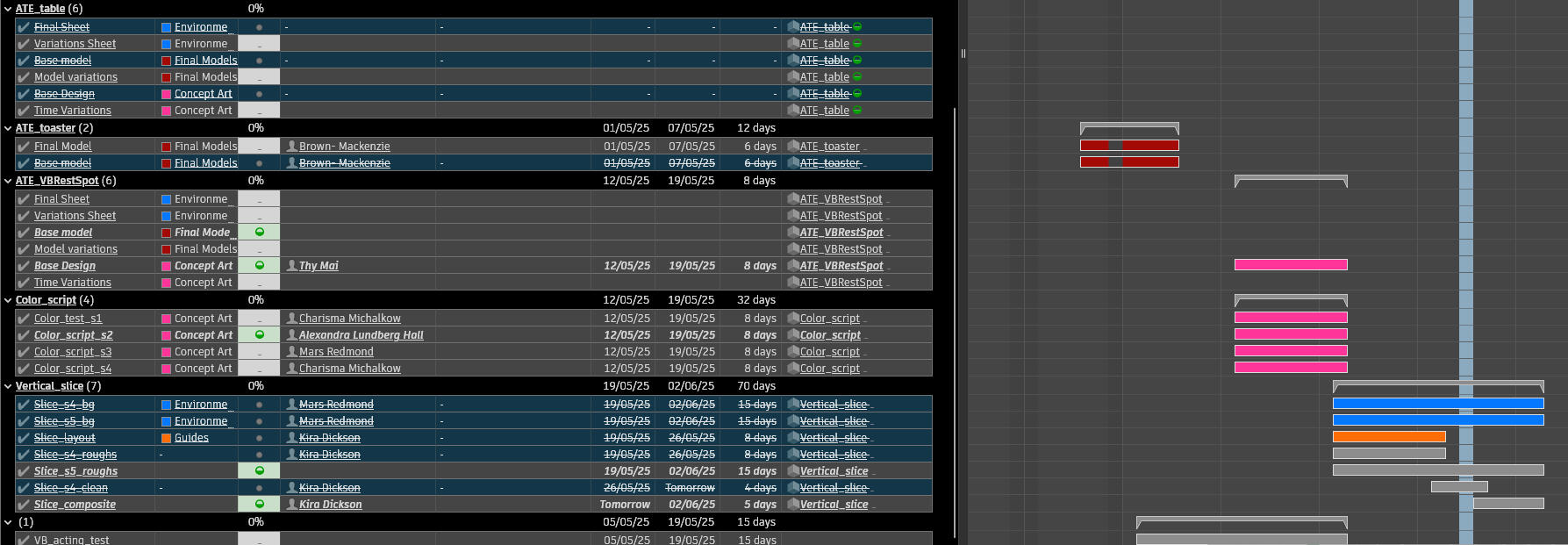Open status cell of ATE_VBRestSpot Base Design
Image resolution: width=1568 pixels, height=545 pixels.
click(259, 266)
